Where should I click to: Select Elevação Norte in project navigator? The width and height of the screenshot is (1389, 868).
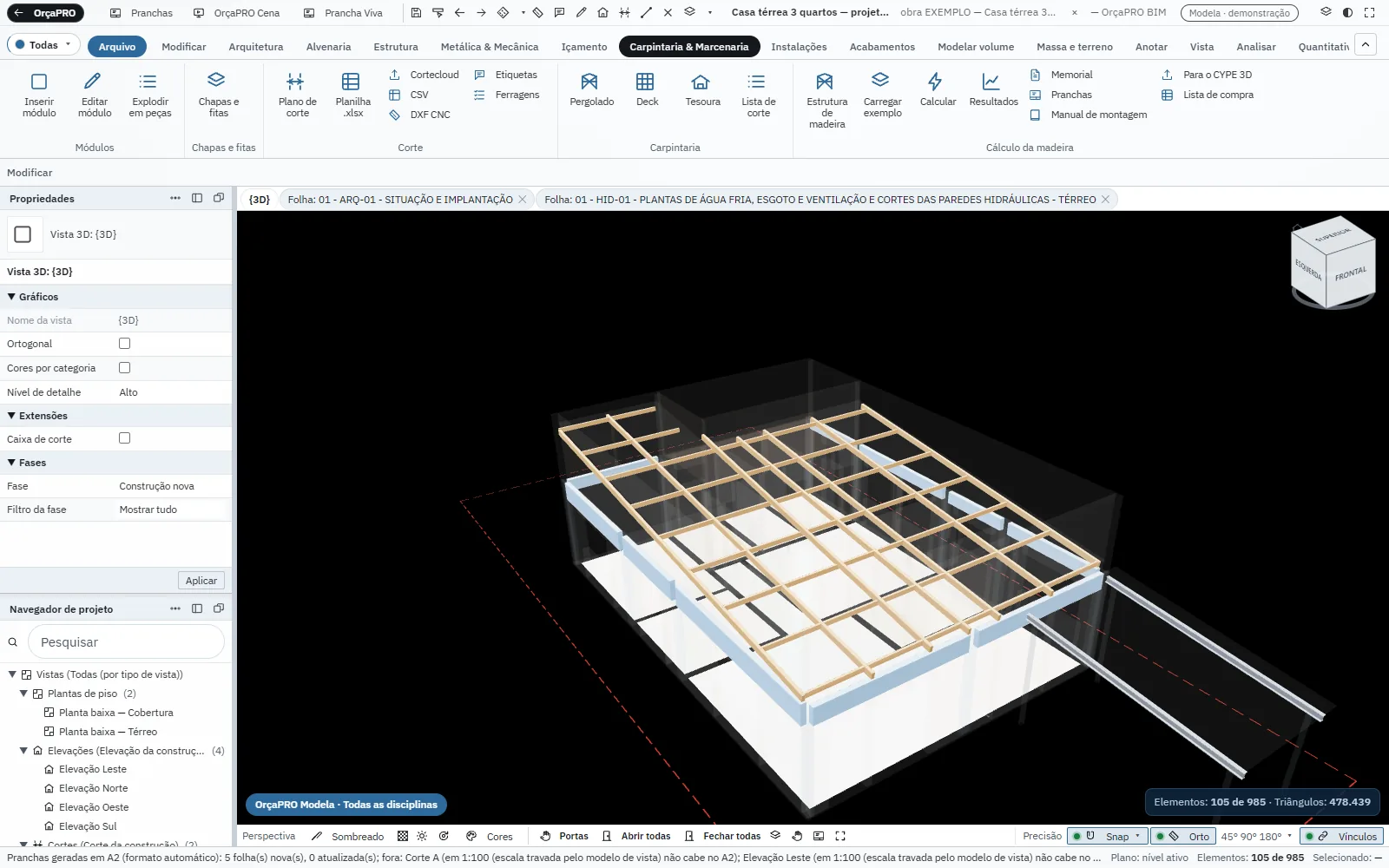[x=93, y=788]
